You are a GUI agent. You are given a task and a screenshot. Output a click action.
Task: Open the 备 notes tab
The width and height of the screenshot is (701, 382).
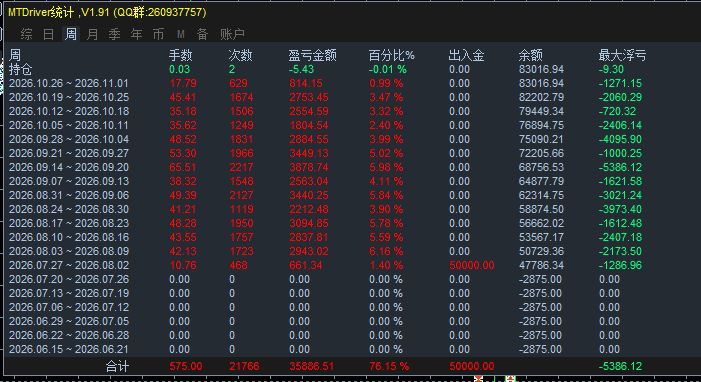point(203,34)
